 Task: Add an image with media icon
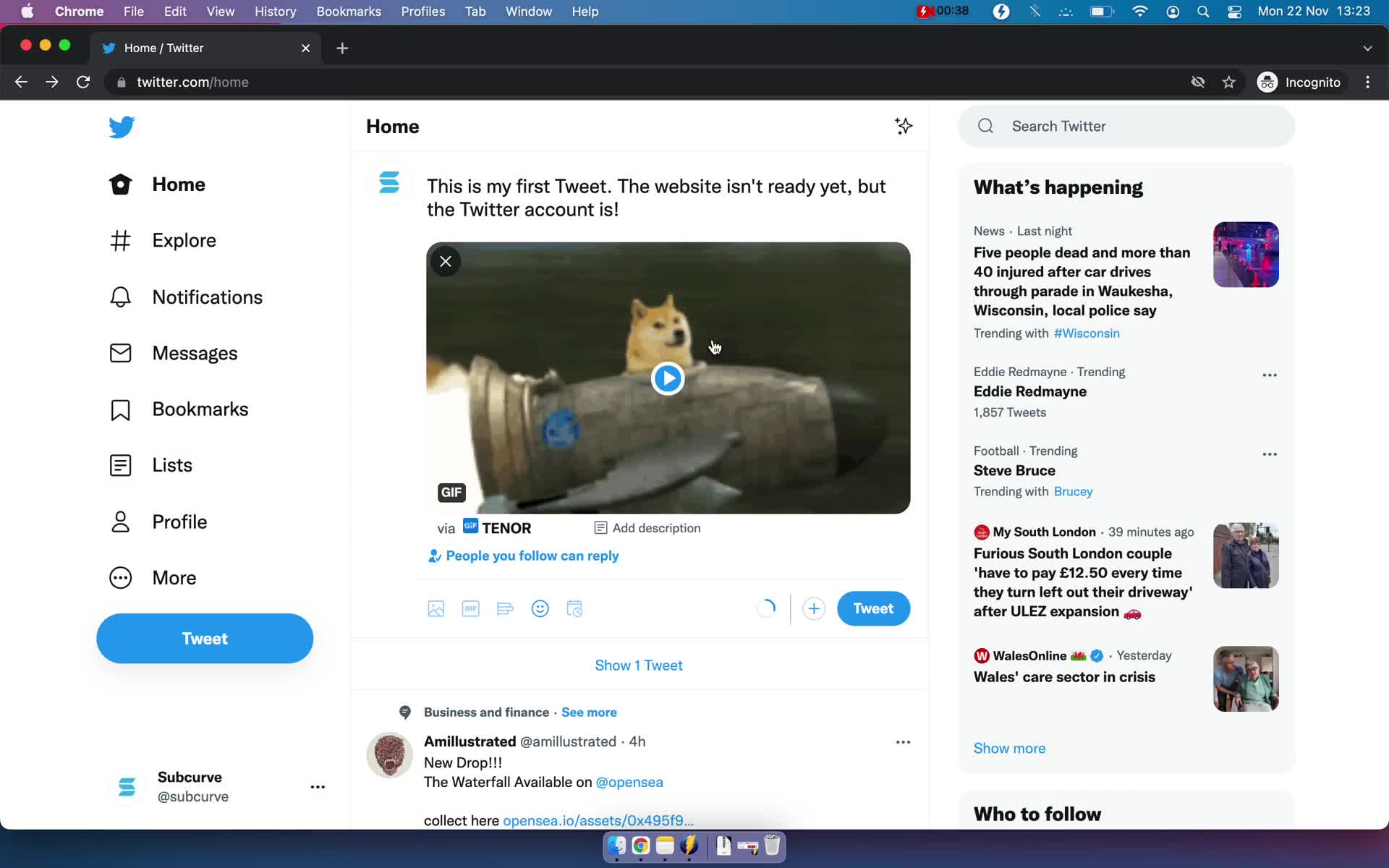[436, 608]
